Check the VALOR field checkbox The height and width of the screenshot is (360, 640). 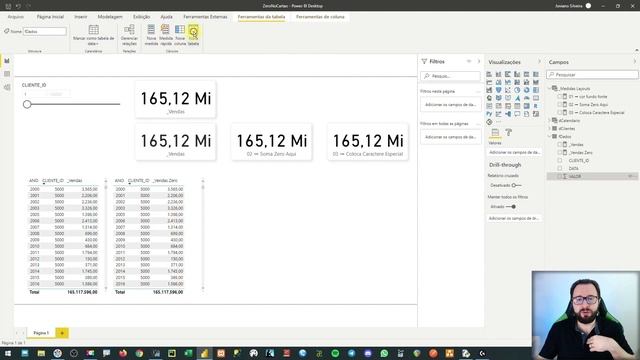click(x=560, y=176)
